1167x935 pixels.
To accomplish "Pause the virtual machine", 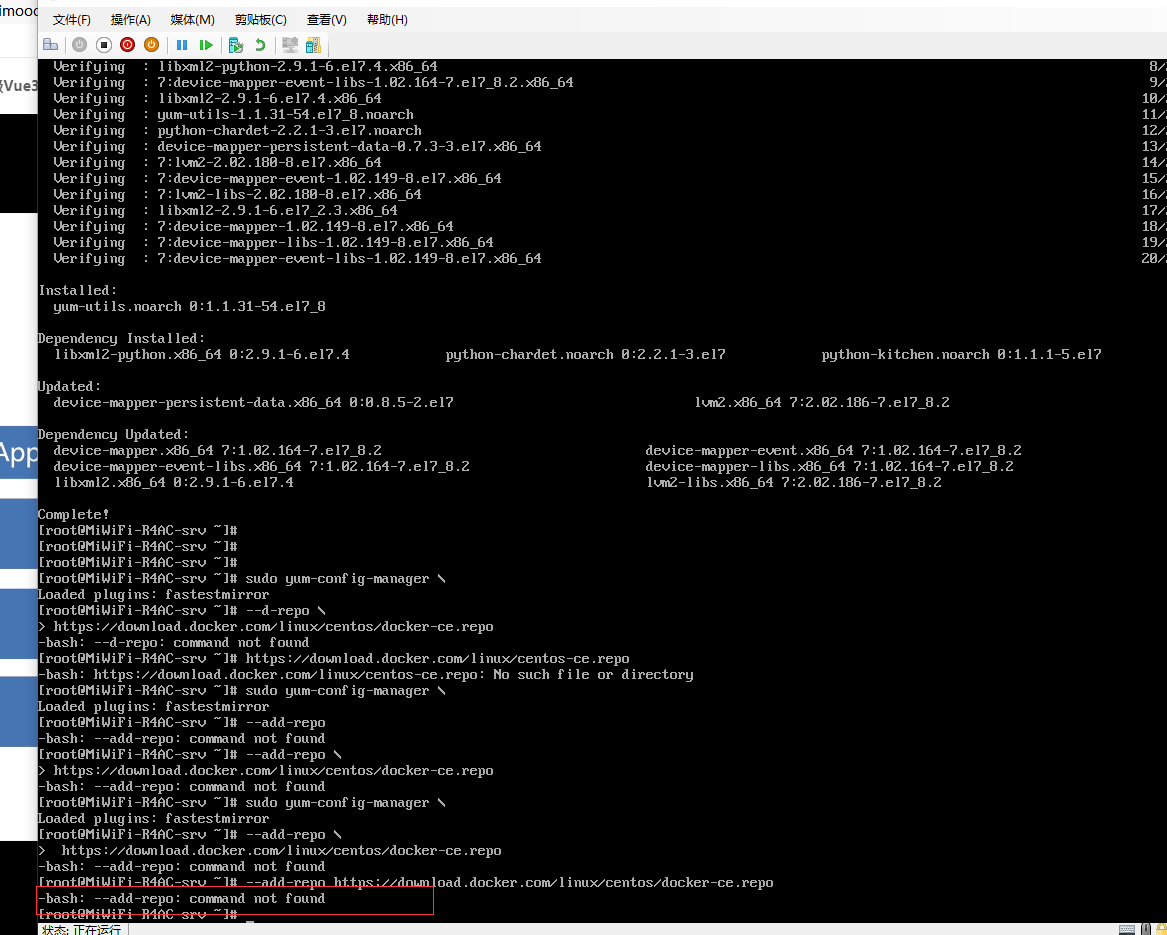I will (182, 45).
